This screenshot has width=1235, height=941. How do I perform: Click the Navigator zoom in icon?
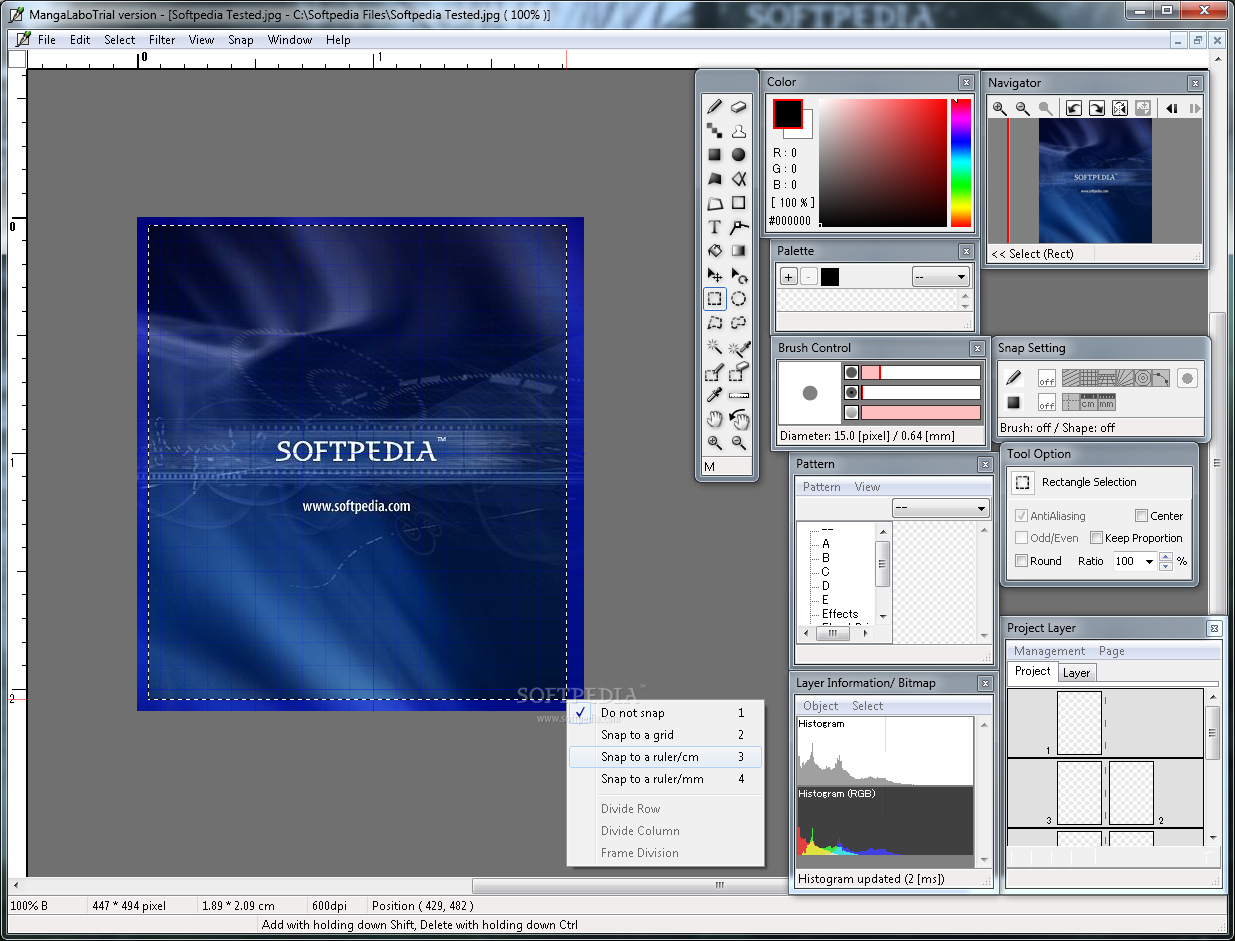click(999, 109)
